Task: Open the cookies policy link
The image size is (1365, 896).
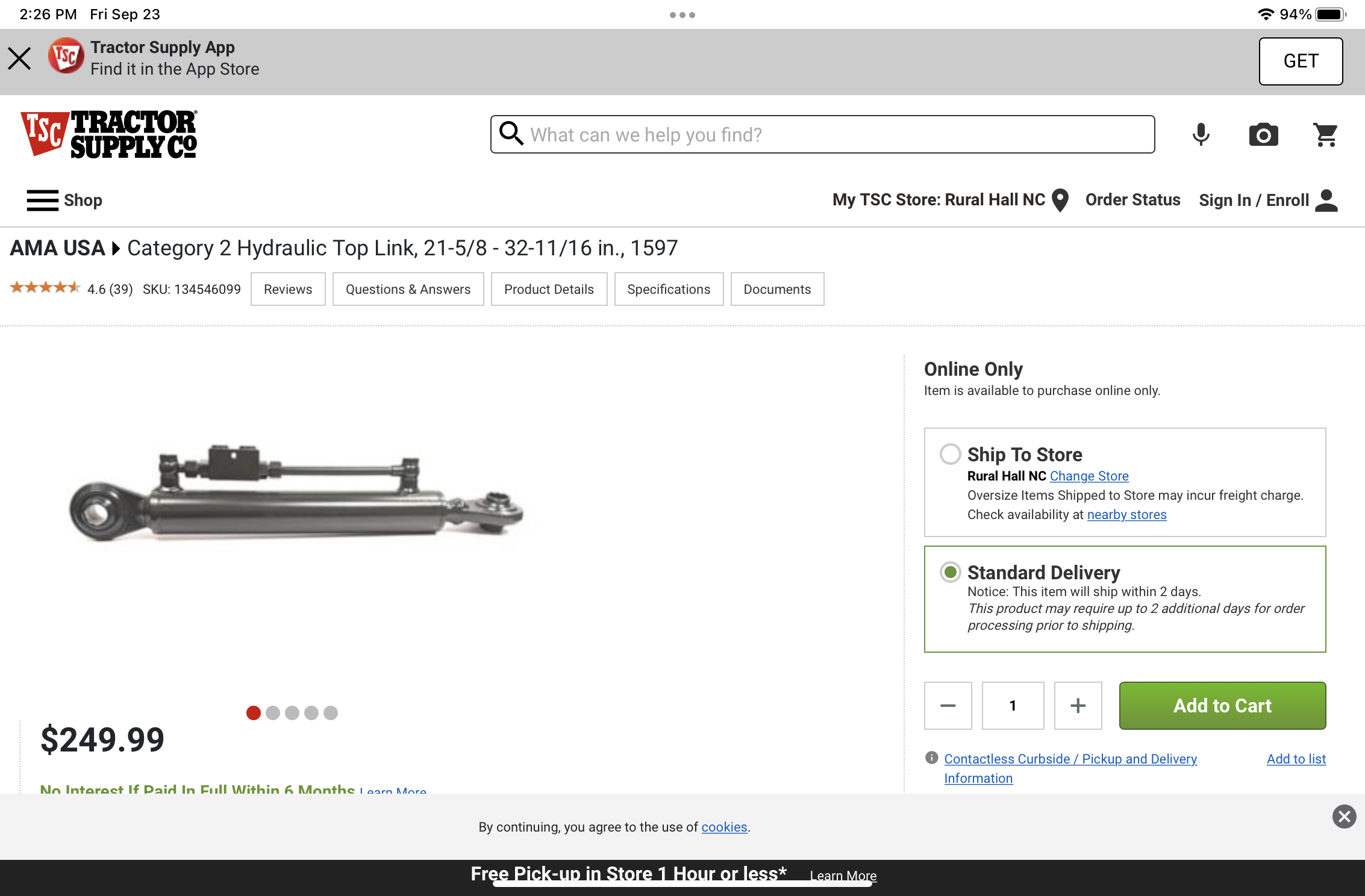Action: (724, 827)
